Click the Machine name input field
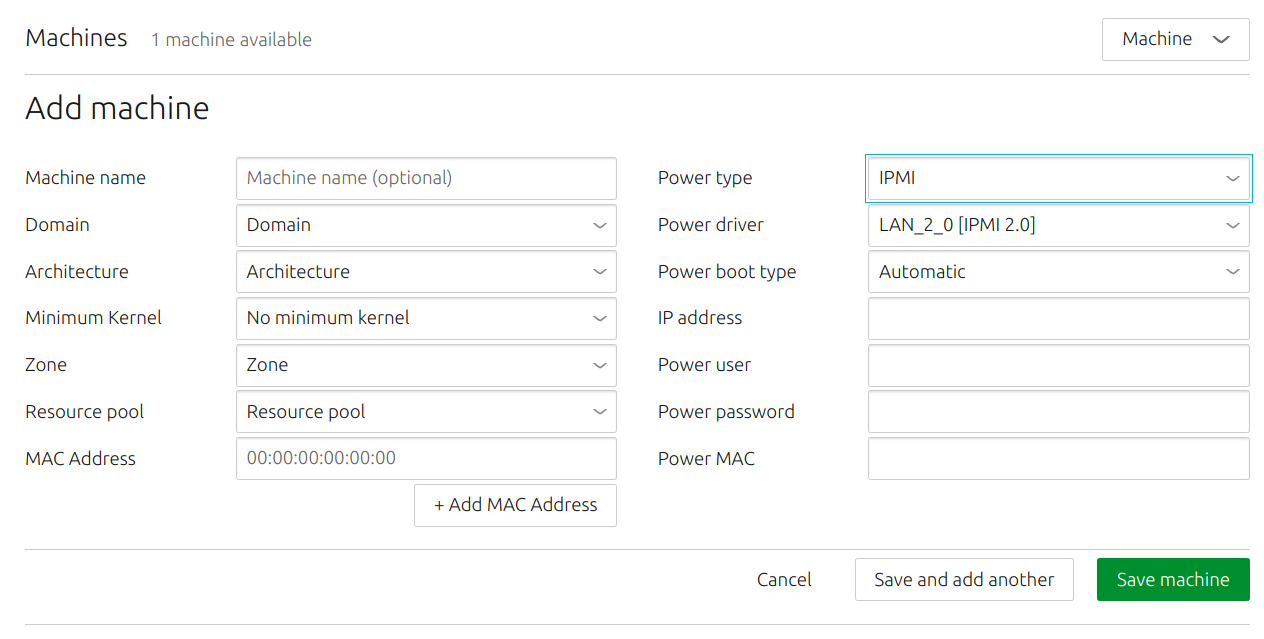This screenshot has width=1264, height=639. (426, 178)
